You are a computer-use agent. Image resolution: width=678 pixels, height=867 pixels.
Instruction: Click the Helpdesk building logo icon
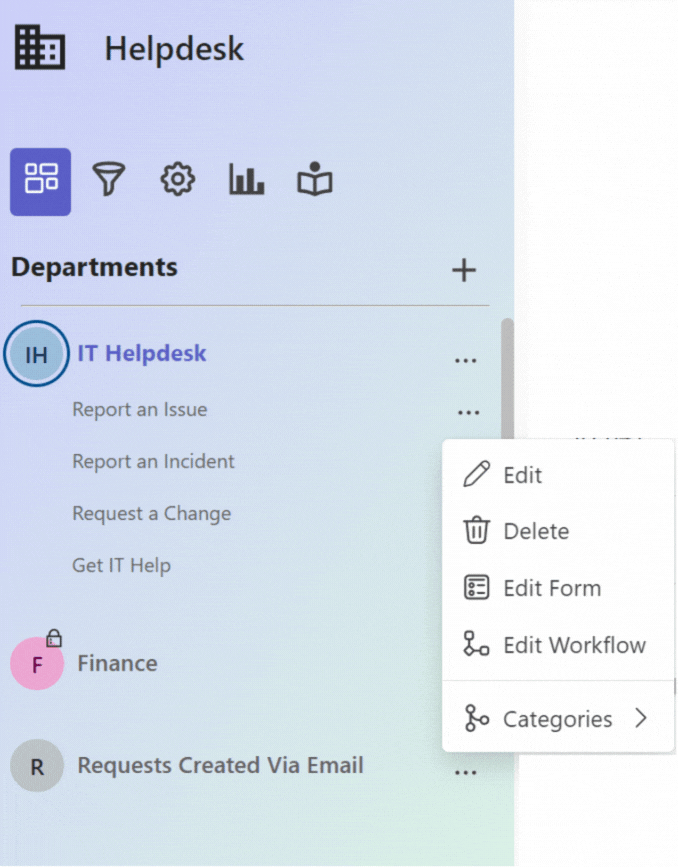tap(40, 48)
